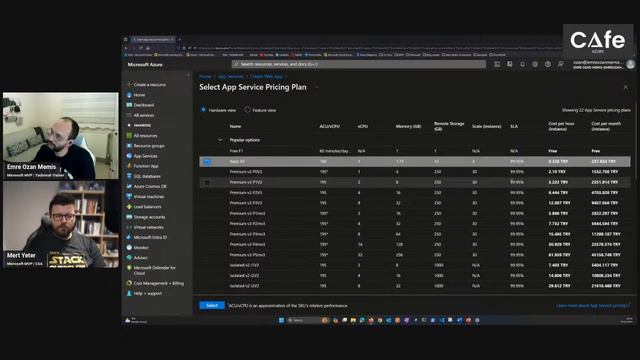Click the SLA column header
640x360 pixels.
coord(514,126)
